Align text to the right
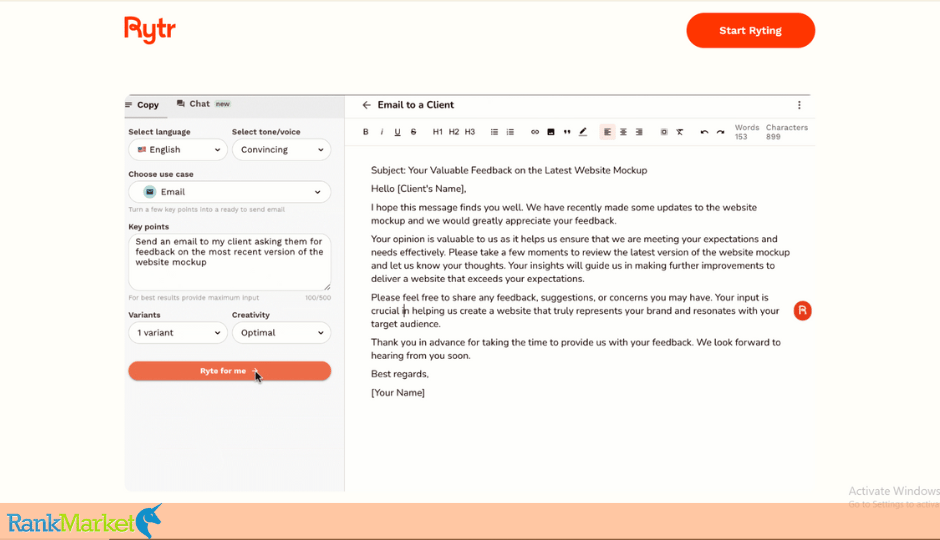 pyautogui.click(x=639, y=132)
